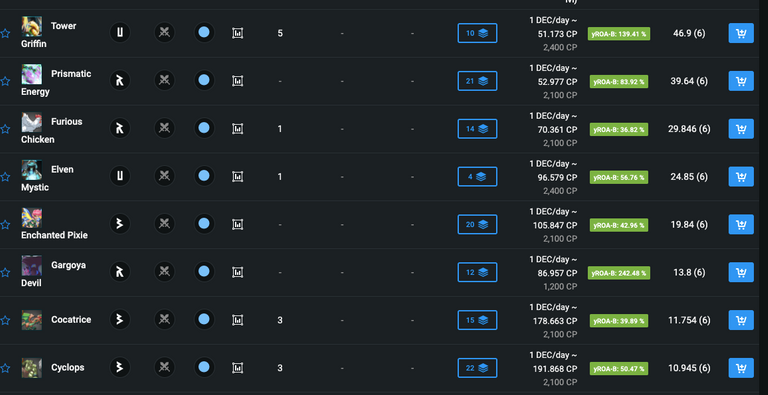Open Furious Chicken card thumbnail
The image size is (768, 395).
click(x=31, y=122)
